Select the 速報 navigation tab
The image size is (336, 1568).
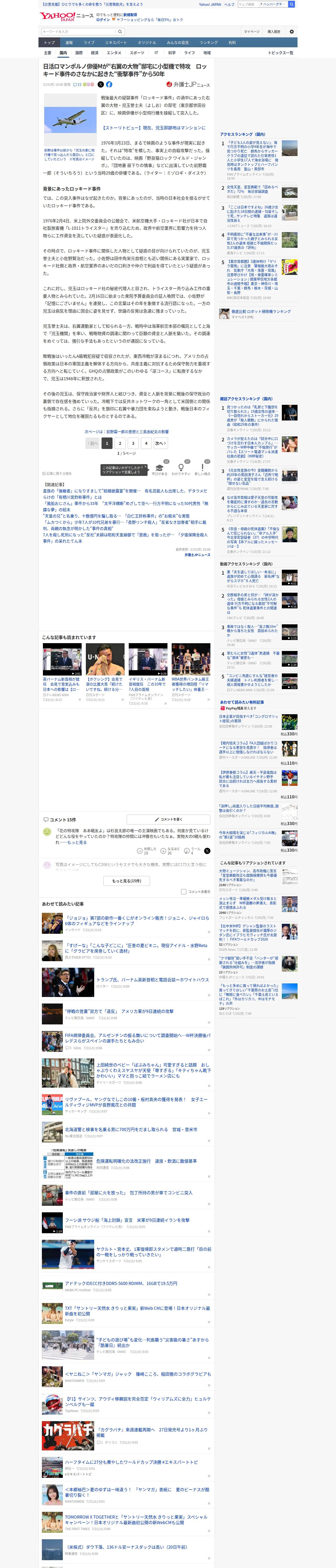coord(69,43)
